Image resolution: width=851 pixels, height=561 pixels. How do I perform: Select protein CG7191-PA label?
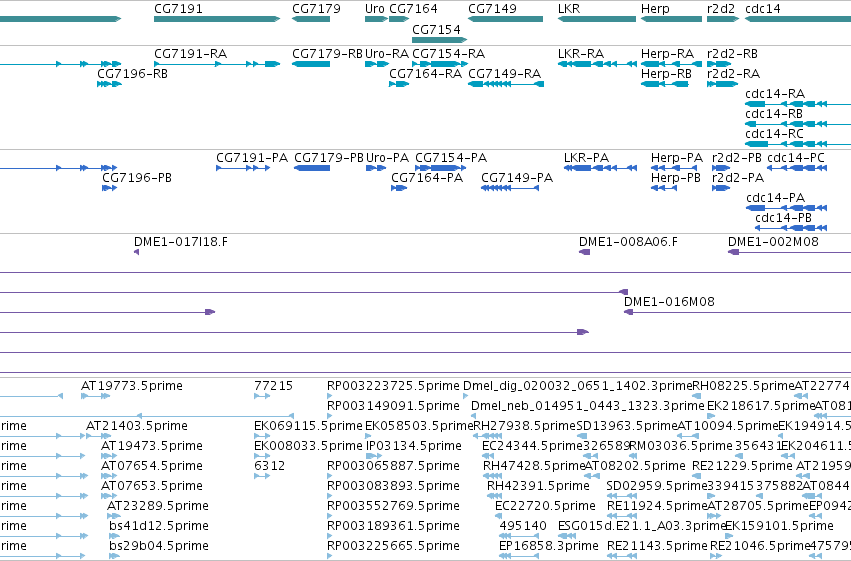pos(252,158)
